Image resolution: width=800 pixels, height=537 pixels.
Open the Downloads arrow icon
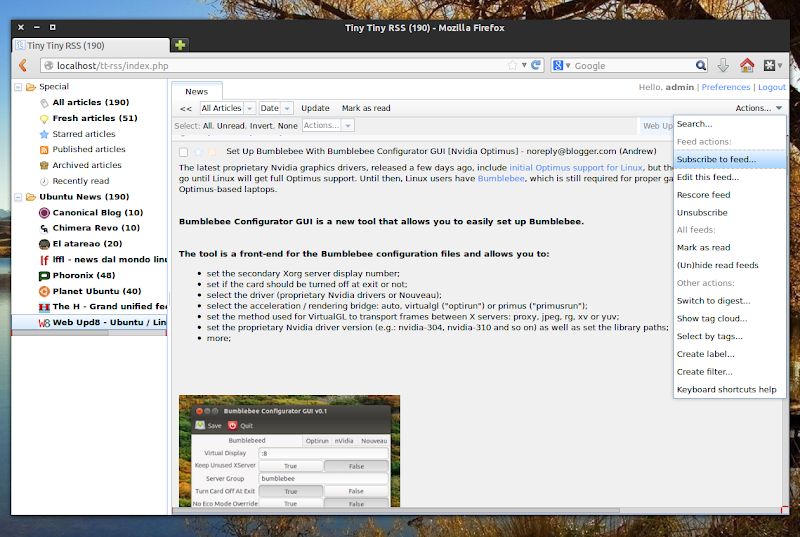[x=723, y=65]
